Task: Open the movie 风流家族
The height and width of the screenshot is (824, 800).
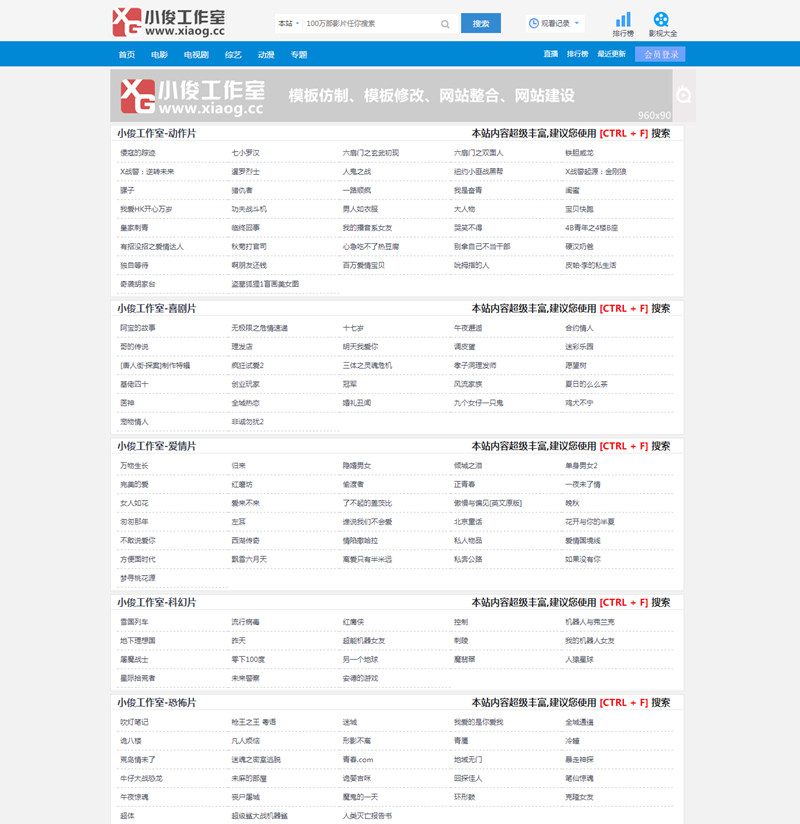Action: pyautogui.click(x=468, y=384)
